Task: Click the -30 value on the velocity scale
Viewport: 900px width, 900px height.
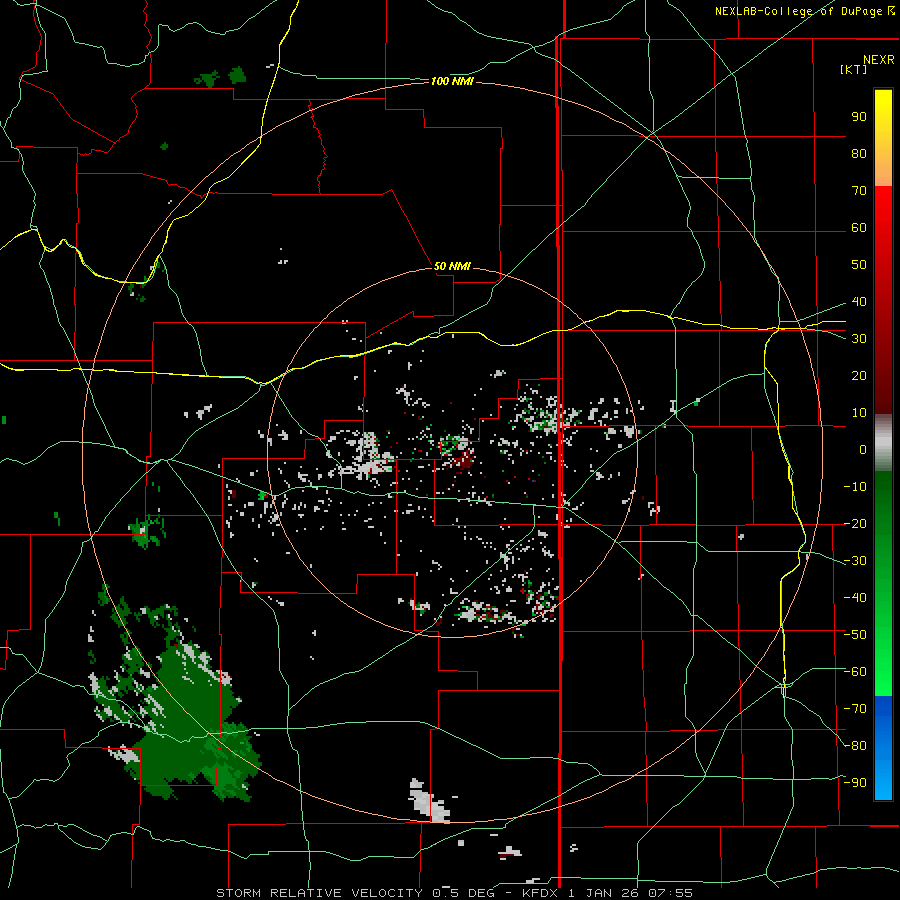Action: point(855,561)
